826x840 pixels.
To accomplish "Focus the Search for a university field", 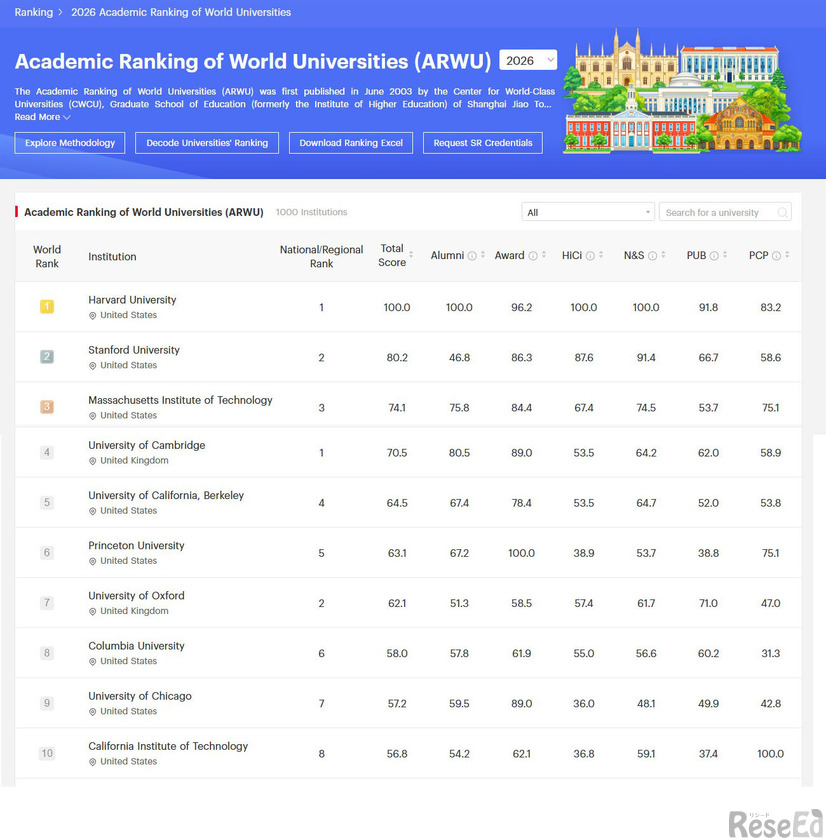I will tap(725, 212).
